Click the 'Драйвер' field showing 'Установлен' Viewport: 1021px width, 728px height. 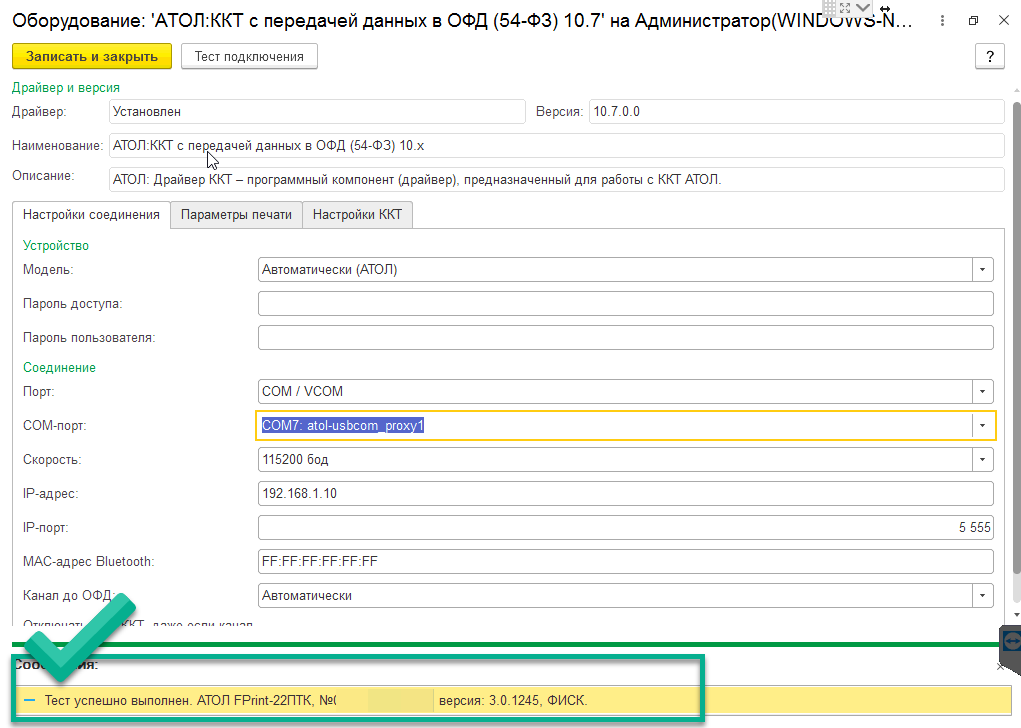(317, 111)
